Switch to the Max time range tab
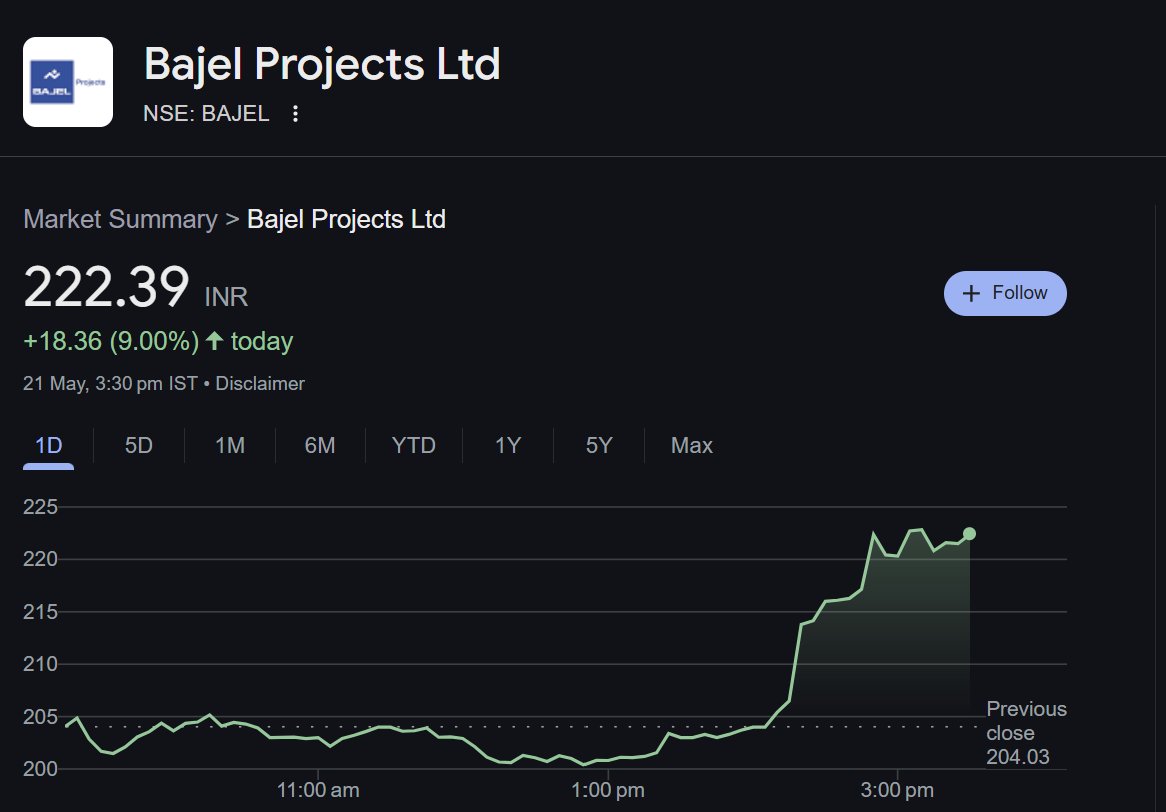1166x812 pixels. [692, 445]
